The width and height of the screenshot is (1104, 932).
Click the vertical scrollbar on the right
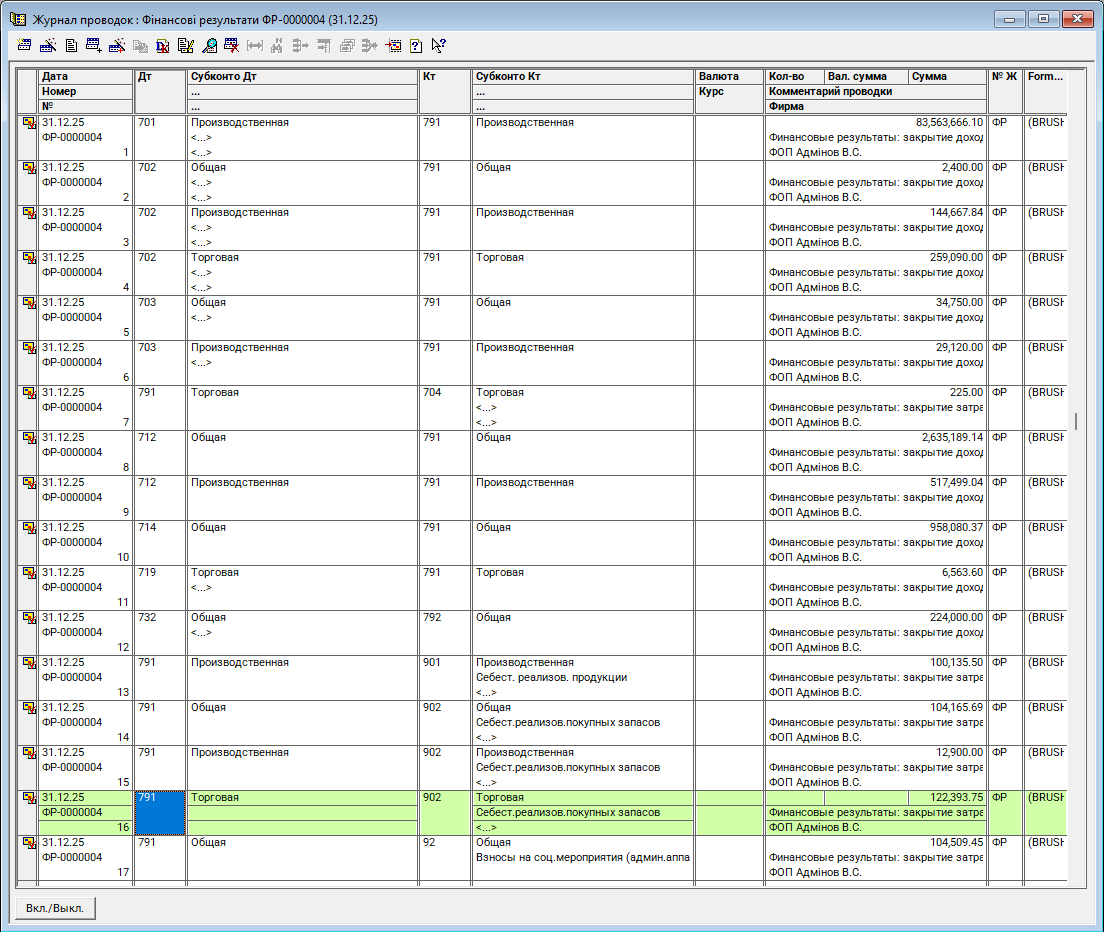(x=1076, y=421)
